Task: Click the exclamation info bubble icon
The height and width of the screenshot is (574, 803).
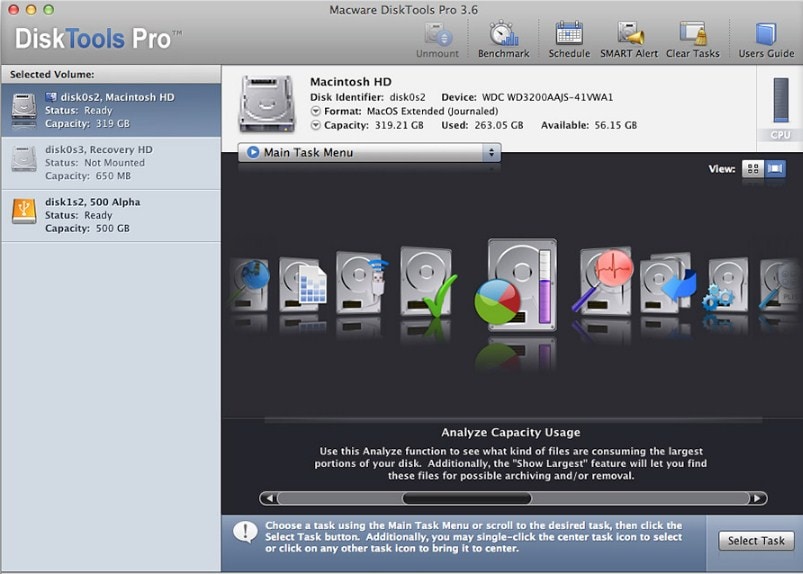Action: (x=245, y=533)
